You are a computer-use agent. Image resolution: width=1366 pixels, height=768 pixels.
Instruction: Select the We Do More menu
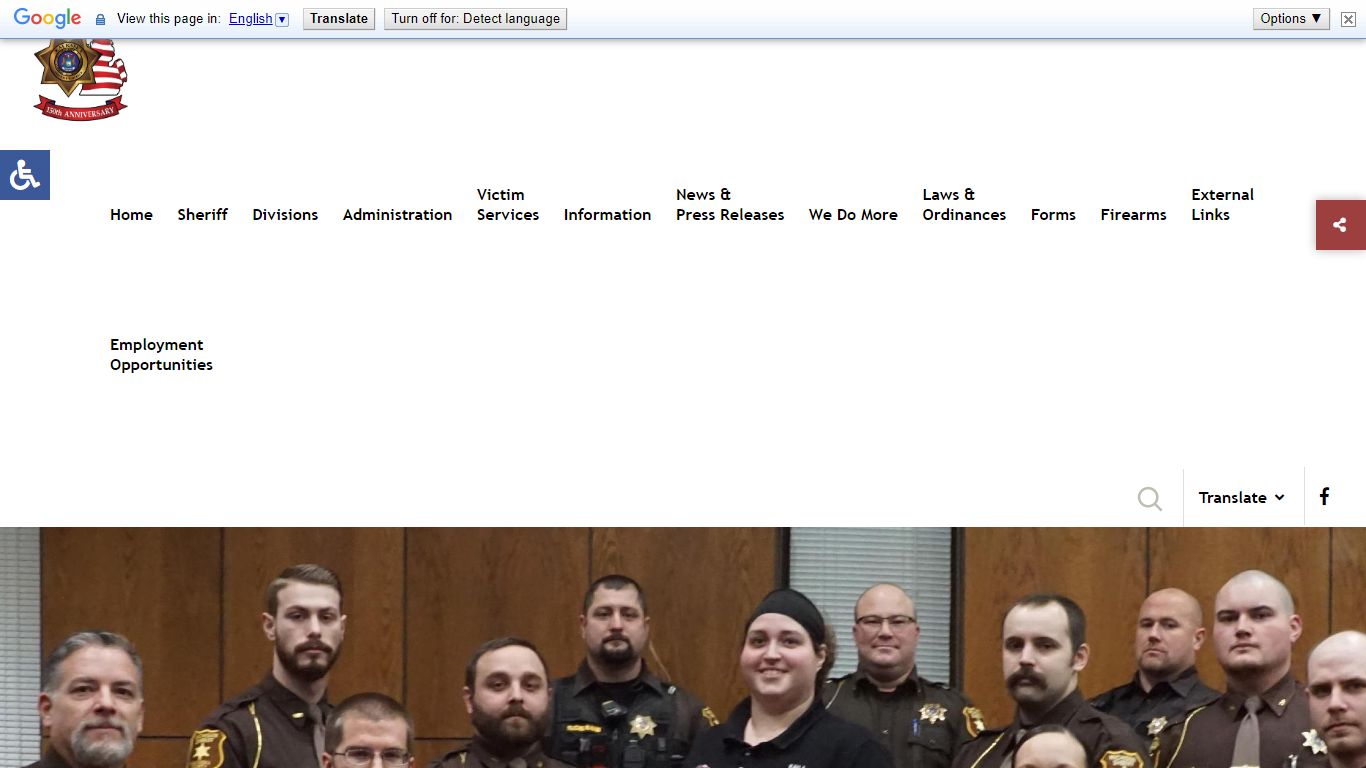point(853,215)
